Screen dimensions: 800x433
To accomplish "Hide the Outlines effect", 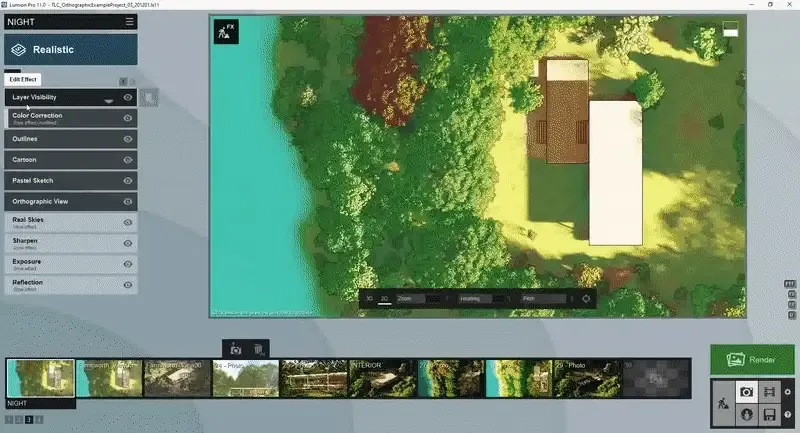I will (x=128, y=139).
